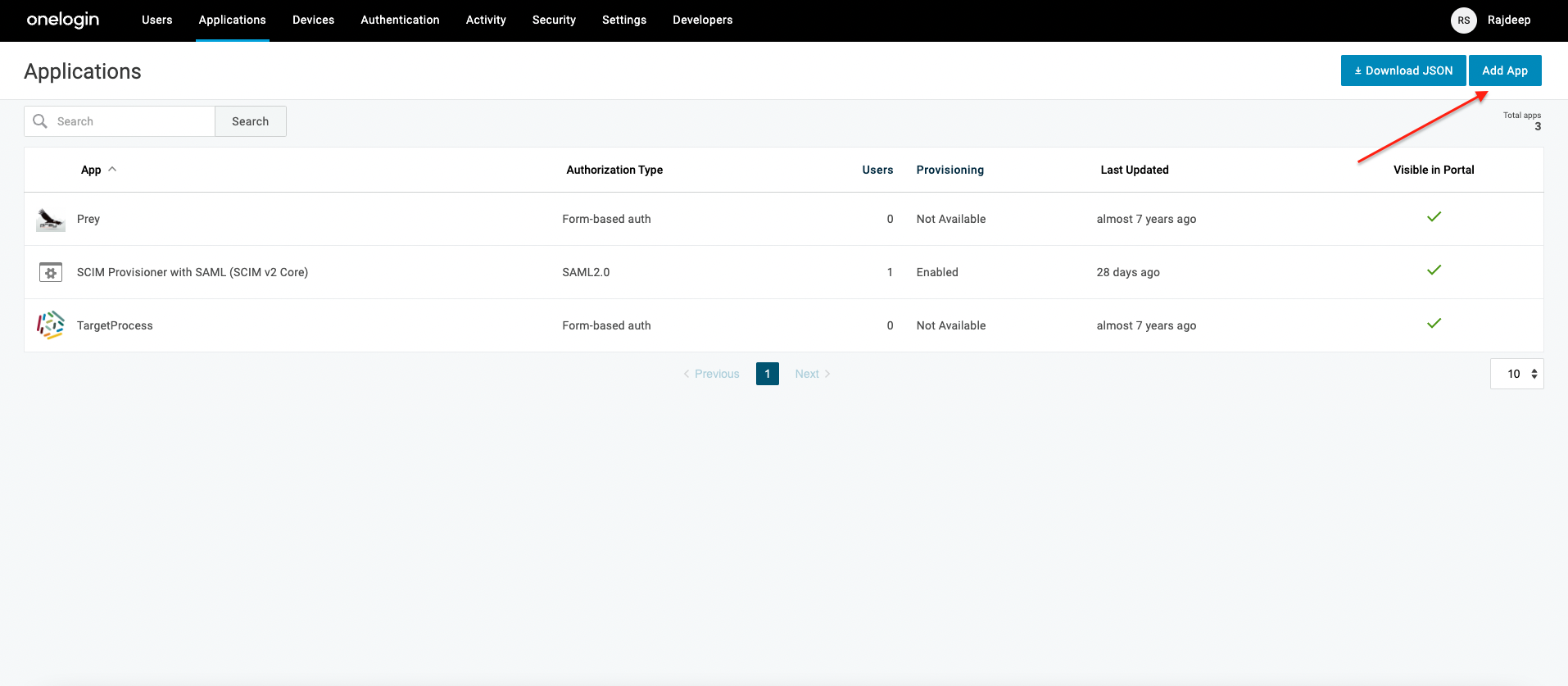Viewport: 1568px width, 686px height.
Task: Open the Users menu
Action: (156, 20)
